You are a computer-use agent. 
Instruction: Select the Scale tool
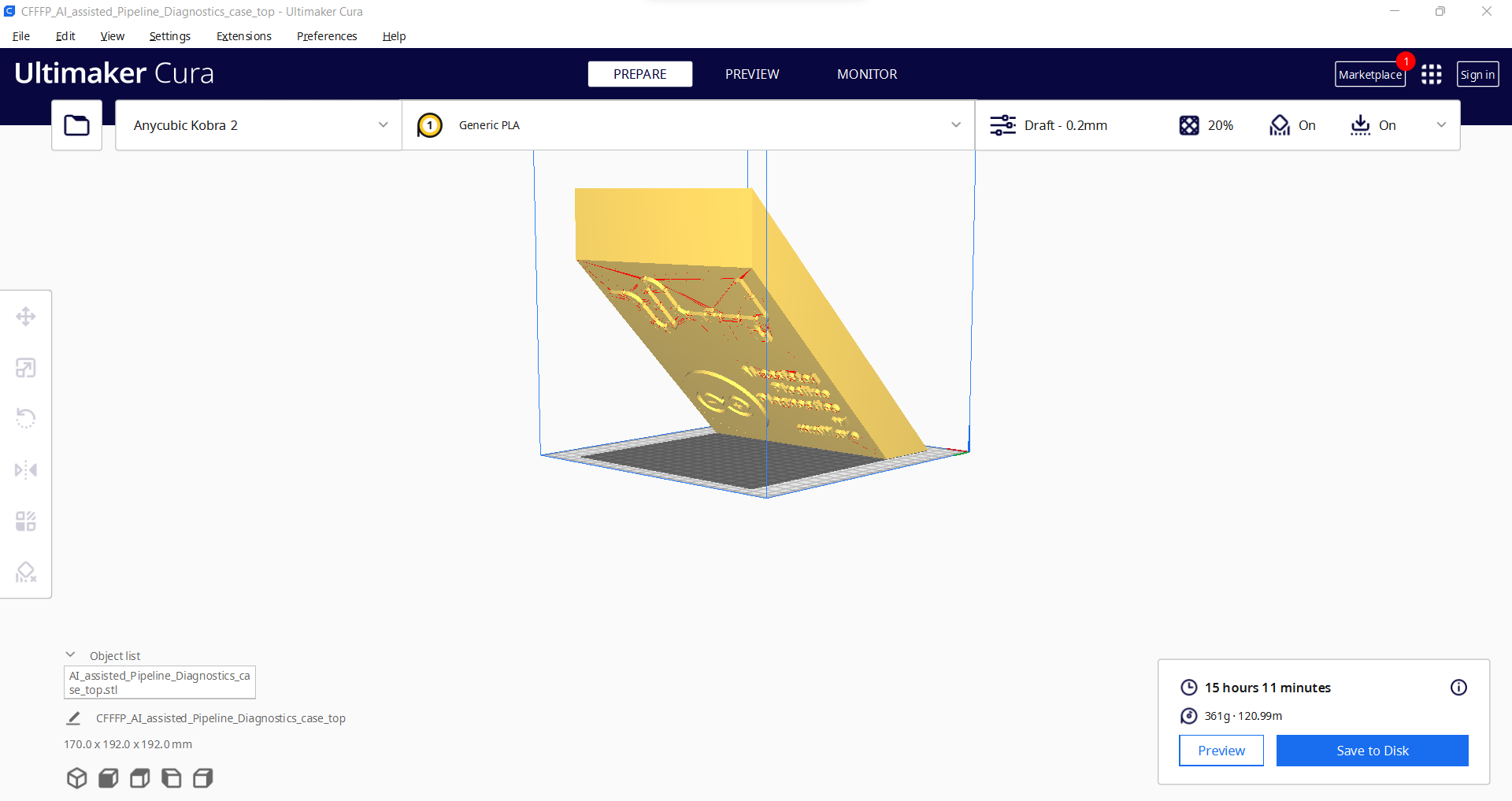26,368
